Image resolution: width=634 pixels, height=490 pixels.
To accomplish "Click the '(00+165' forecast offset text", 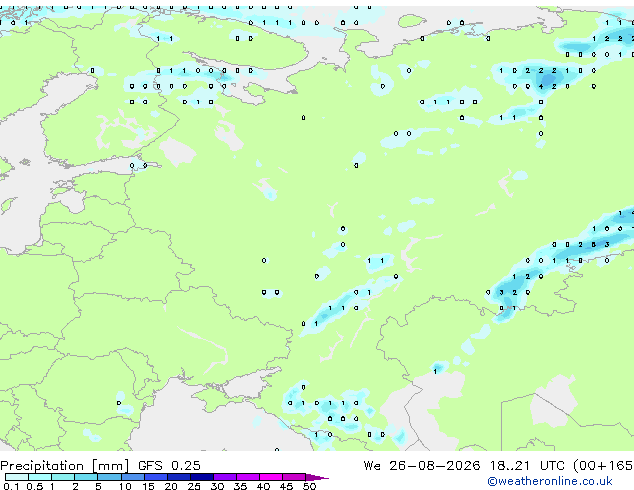I will [603, 466].
